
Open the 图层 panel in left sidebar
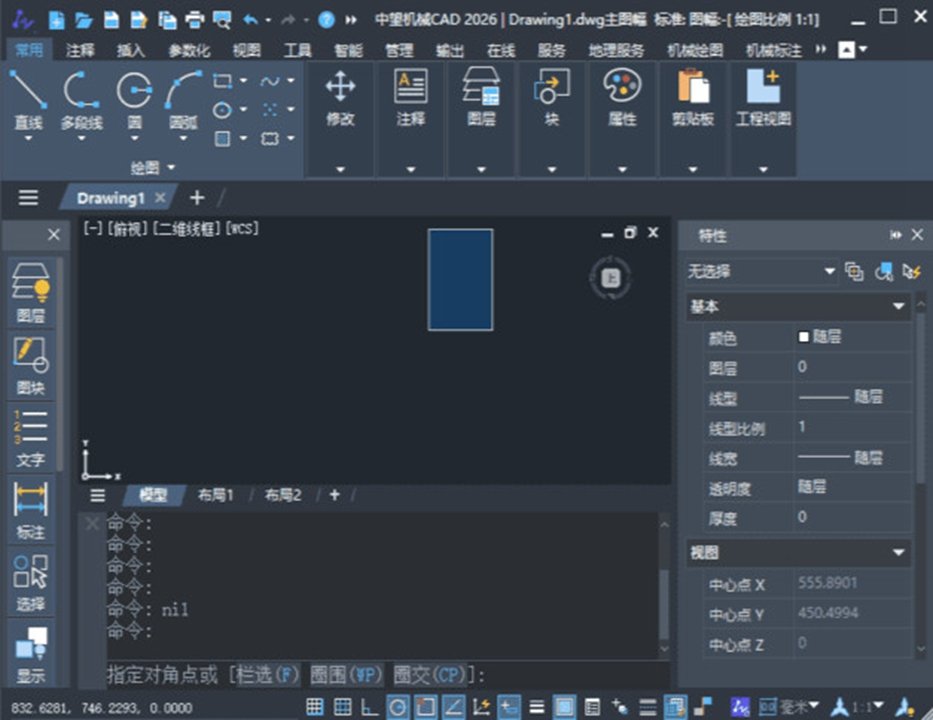(31, 292)
